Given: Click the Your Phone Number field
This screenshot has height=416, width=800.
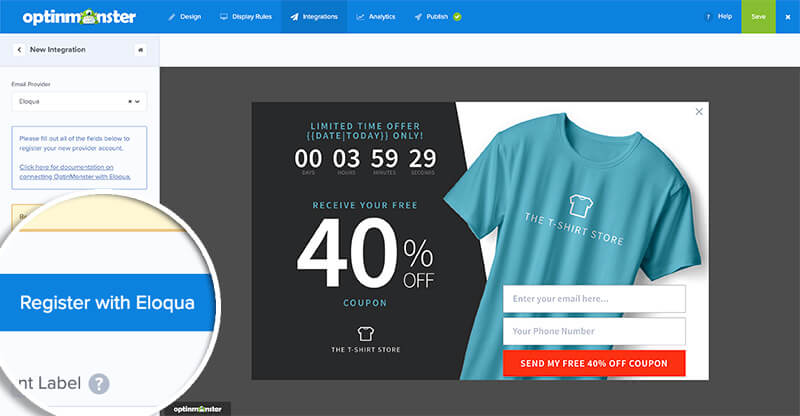Looking at the screenshot, I should pyautogui.click(x=594, y=331).
